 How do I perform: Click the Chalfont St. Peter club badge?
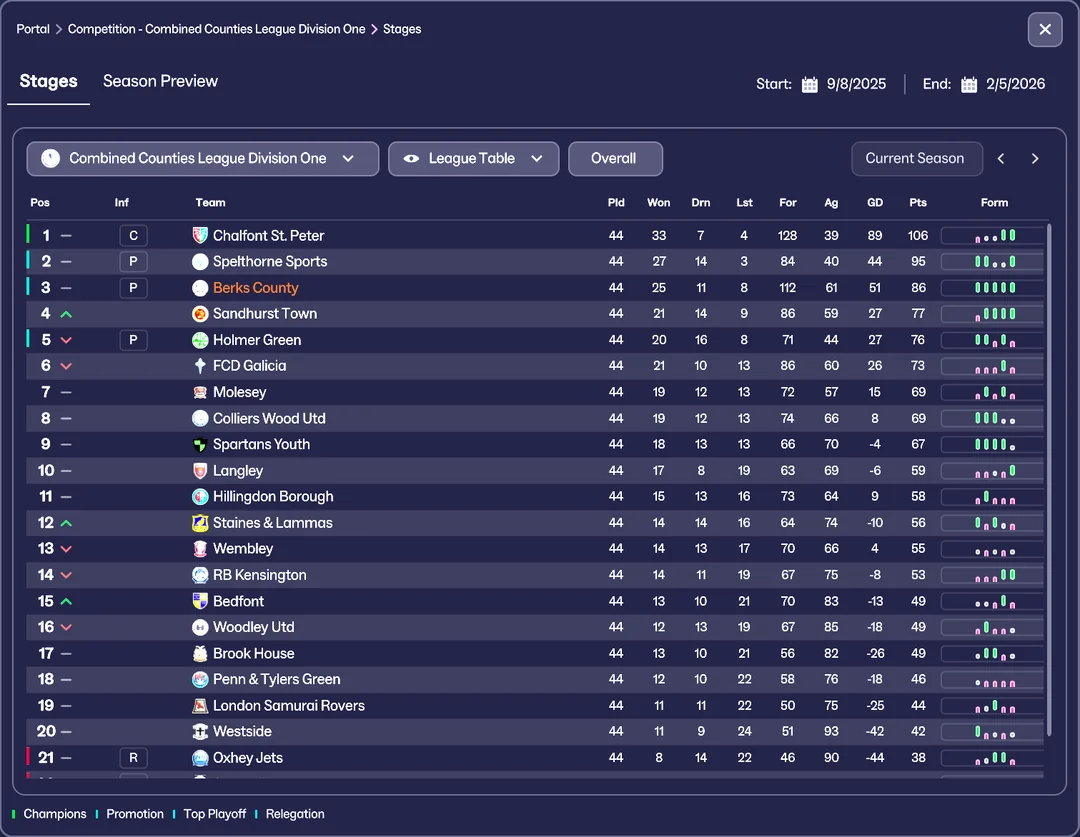pos(200,236)
